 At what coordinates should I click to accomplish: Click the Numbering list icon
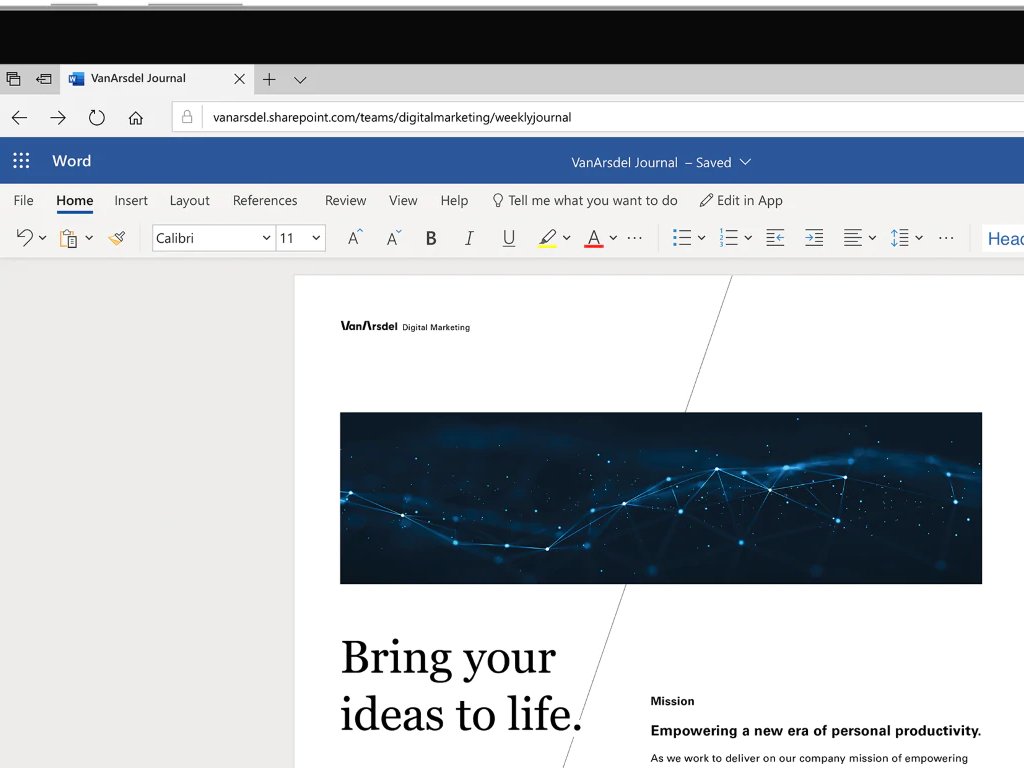click(x=728, y=238)
